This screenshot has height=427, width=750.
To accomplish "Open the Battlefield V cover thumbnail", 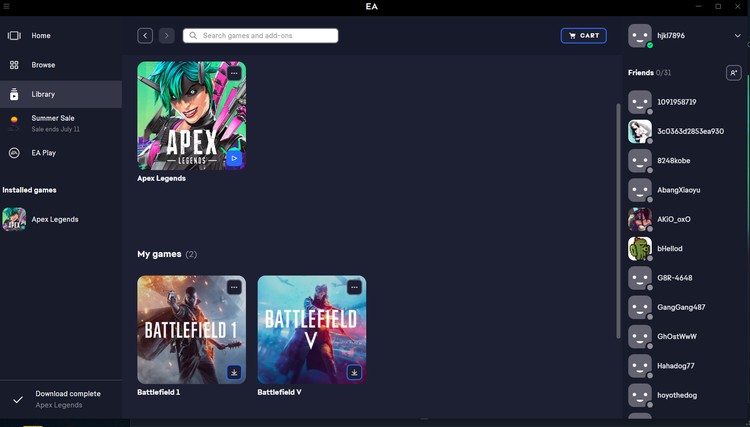I will [312, 329].
